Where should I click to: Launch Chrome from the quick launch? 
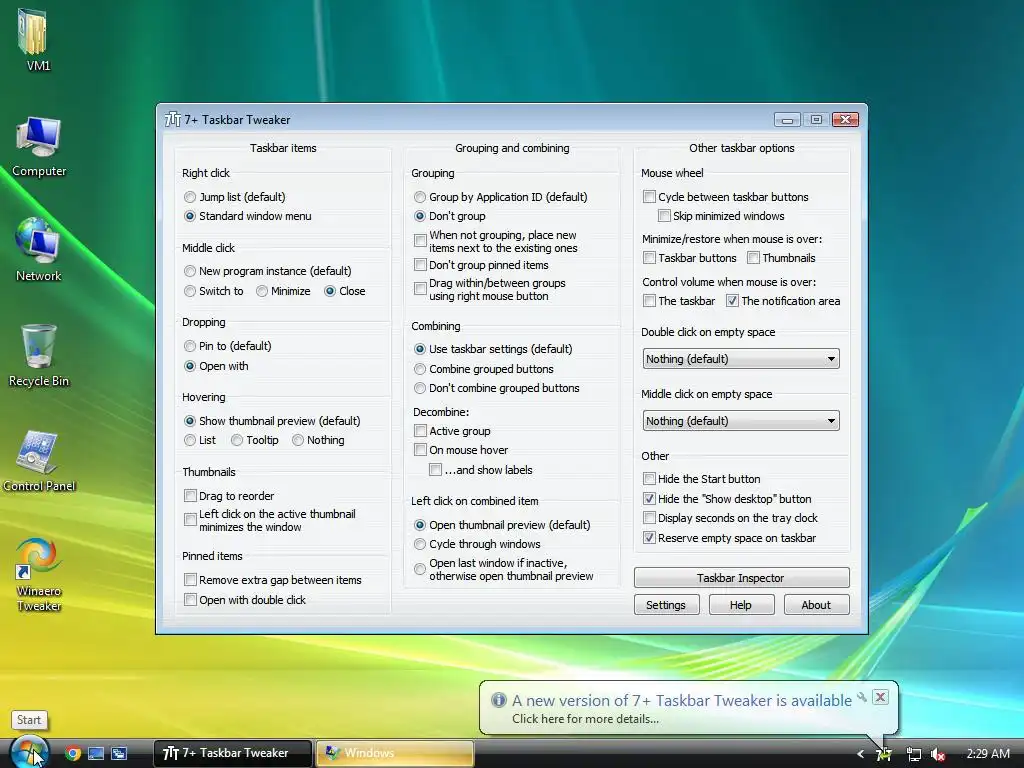[x=73, y=753]
